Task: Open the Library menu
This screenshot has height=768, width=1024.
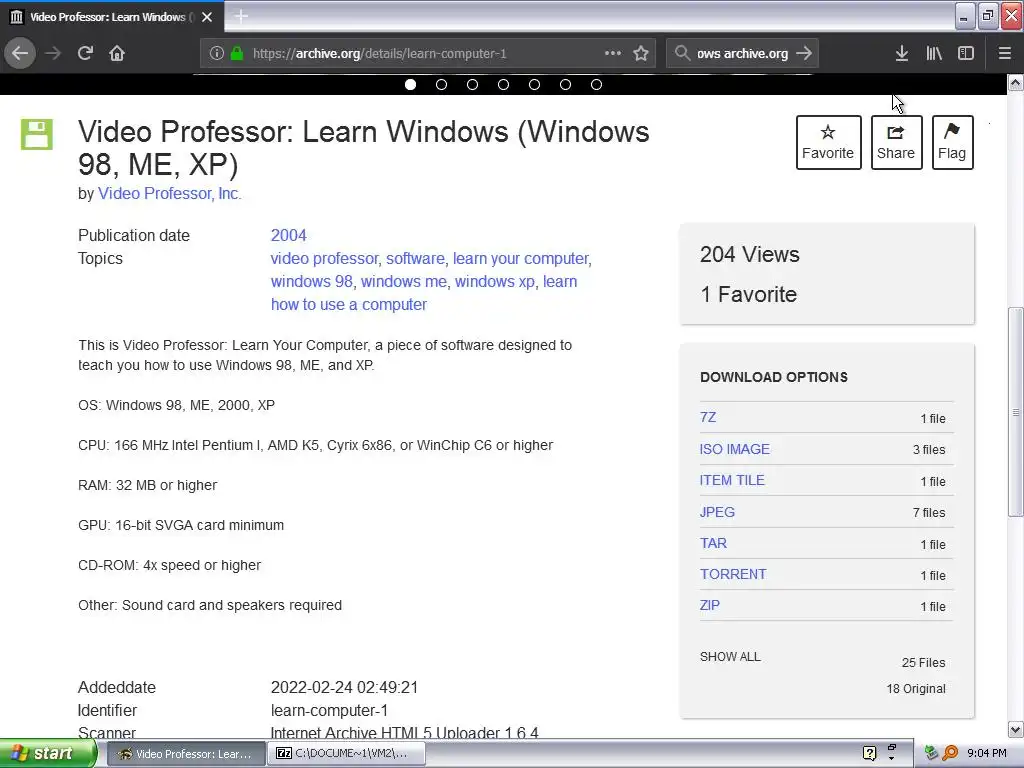Action: coord(934,53)
